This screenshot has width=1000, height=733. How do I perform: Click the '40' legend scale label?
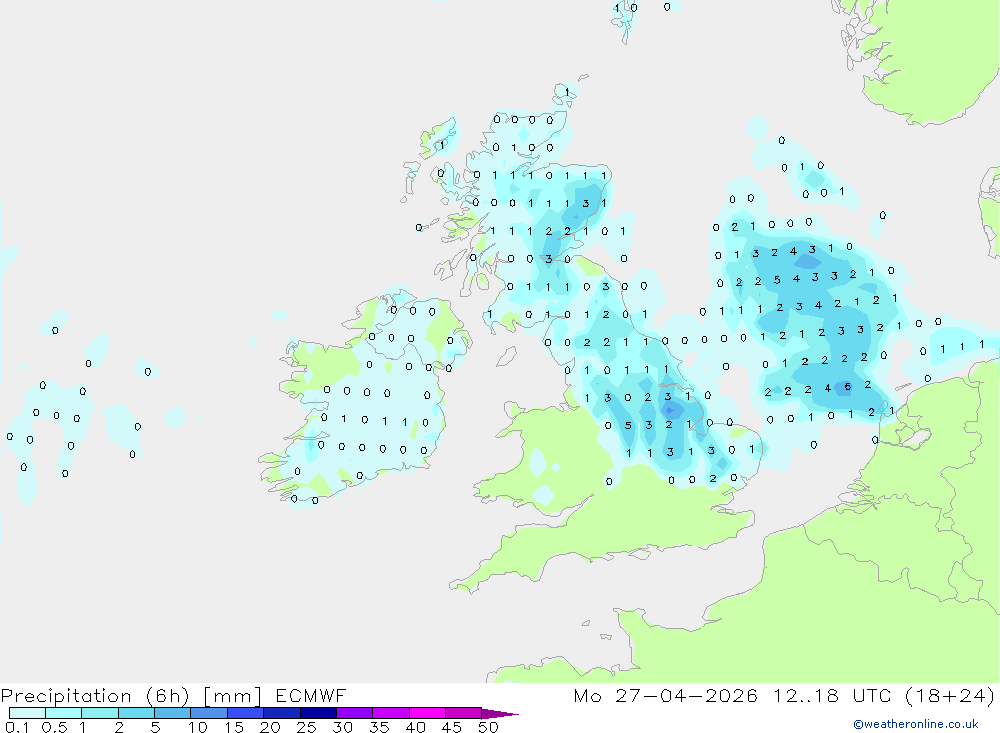pos(415,727)
